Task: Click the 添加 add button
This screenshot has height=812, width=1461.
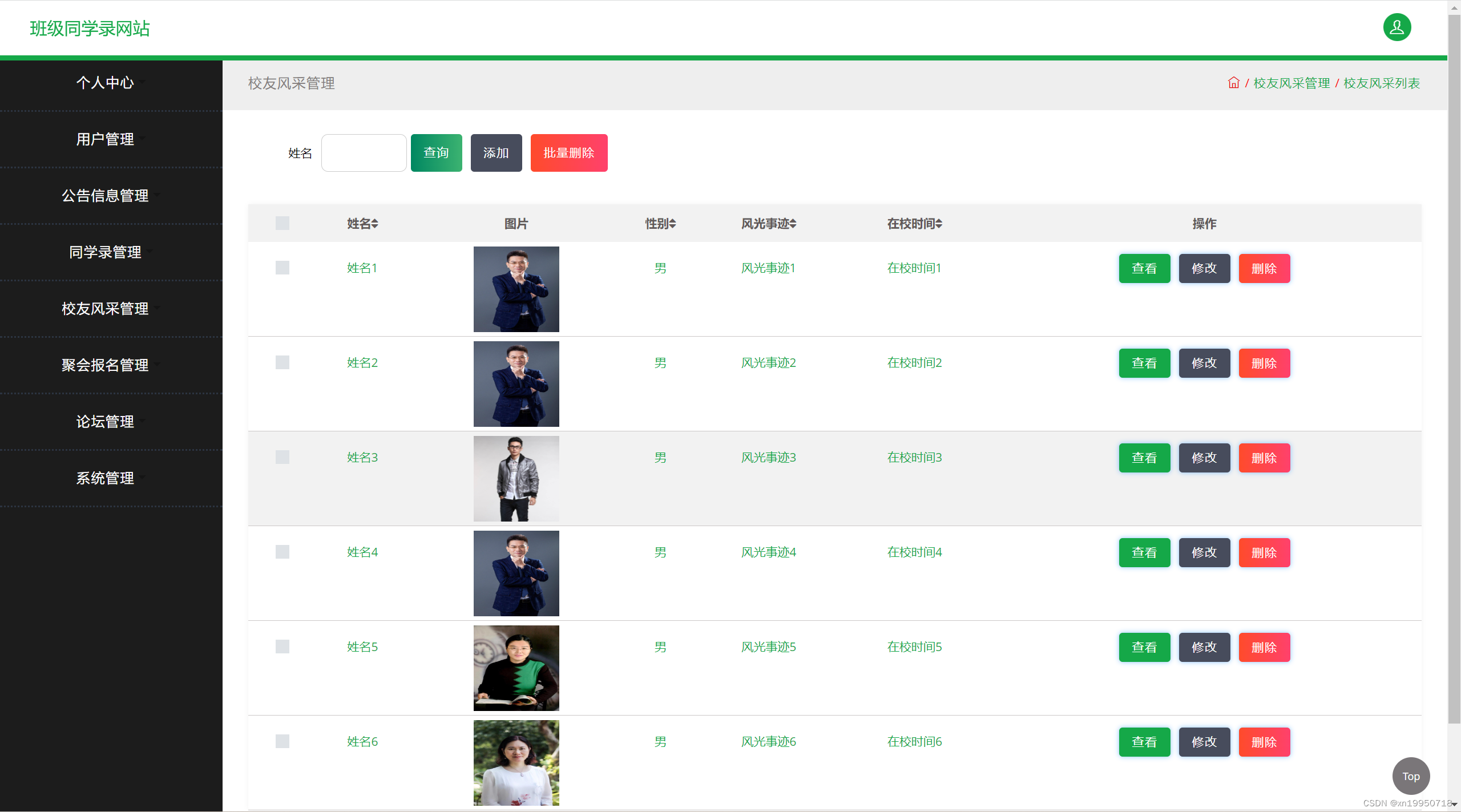Action: coord(496,153)
